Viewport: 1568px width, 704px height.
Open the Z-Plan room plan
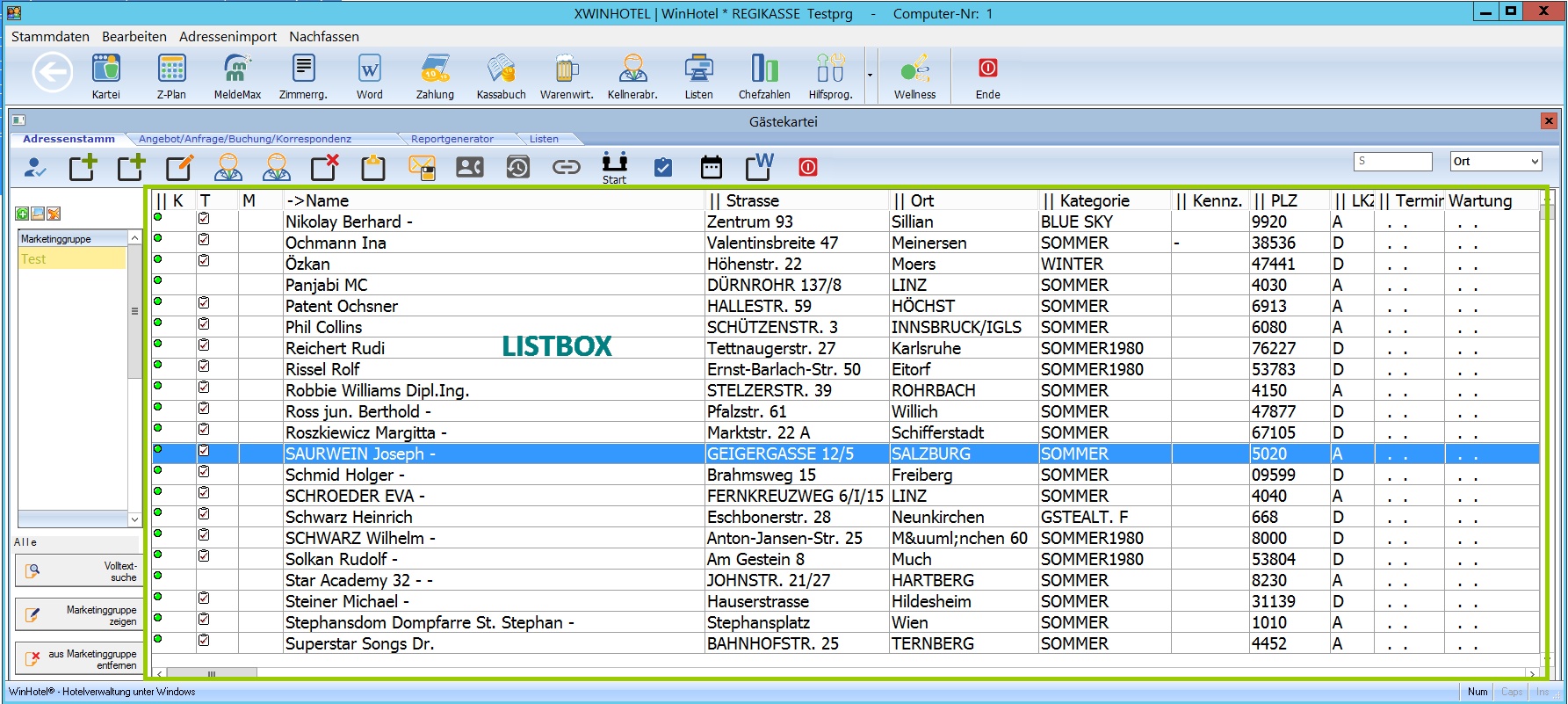pyautogui.click(x=171, y=69)
